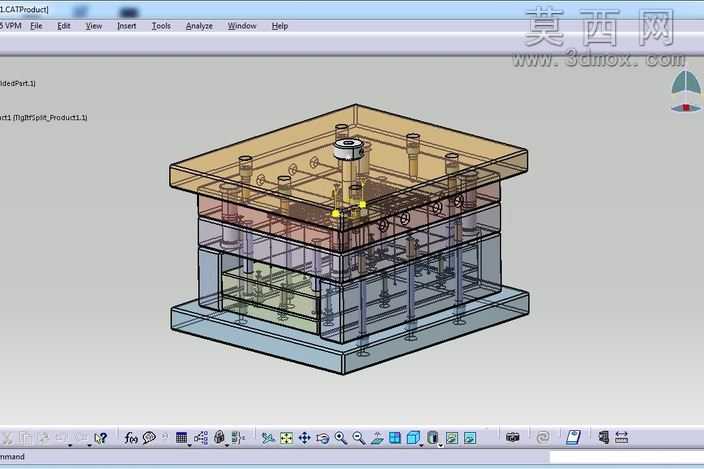704x469 pixels.
Task: Open the Design Table tool
Action: click(x=181, y=438)
